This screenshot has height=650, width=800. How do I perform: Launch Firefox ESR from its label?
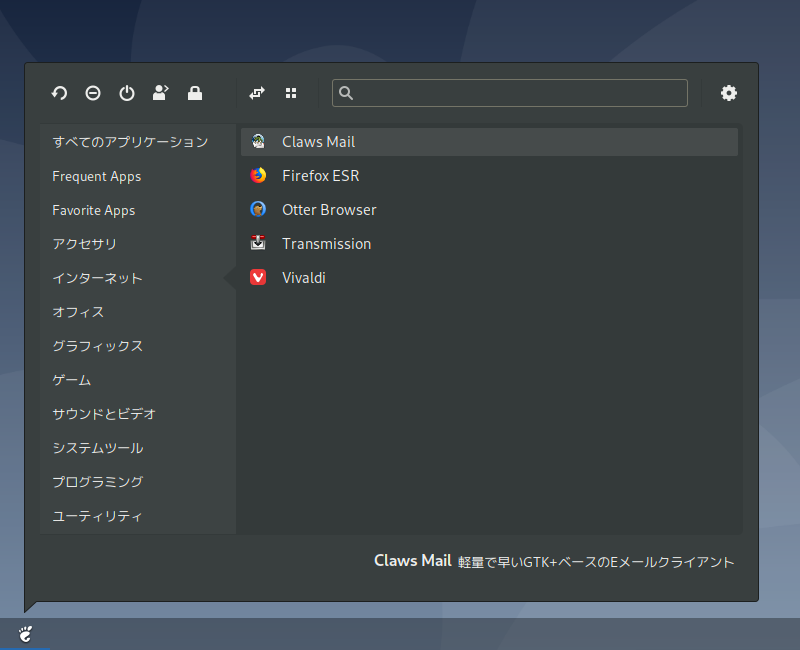(x=320, y=176)
